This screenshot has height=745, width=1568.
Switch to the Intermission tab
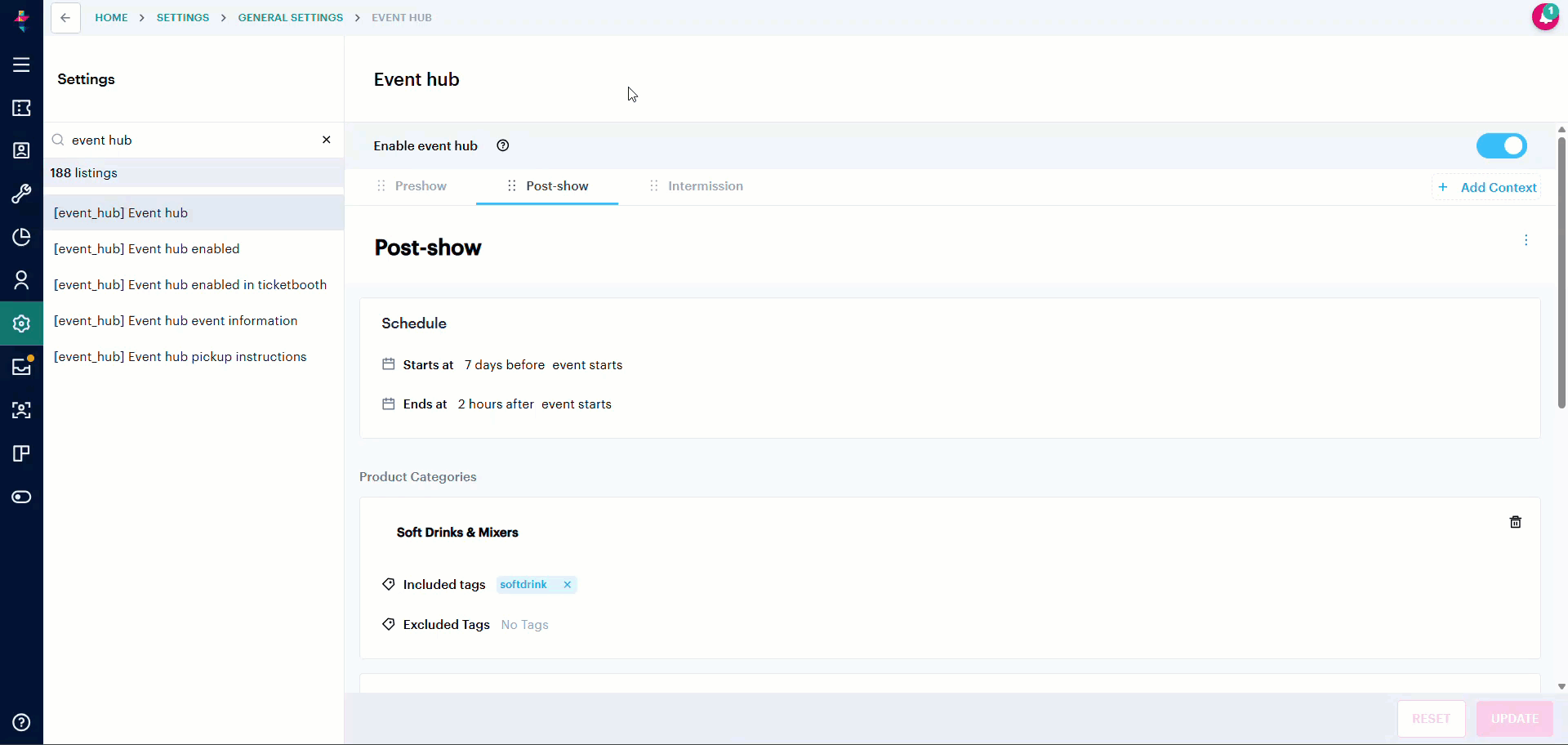[x=706, y=186]
